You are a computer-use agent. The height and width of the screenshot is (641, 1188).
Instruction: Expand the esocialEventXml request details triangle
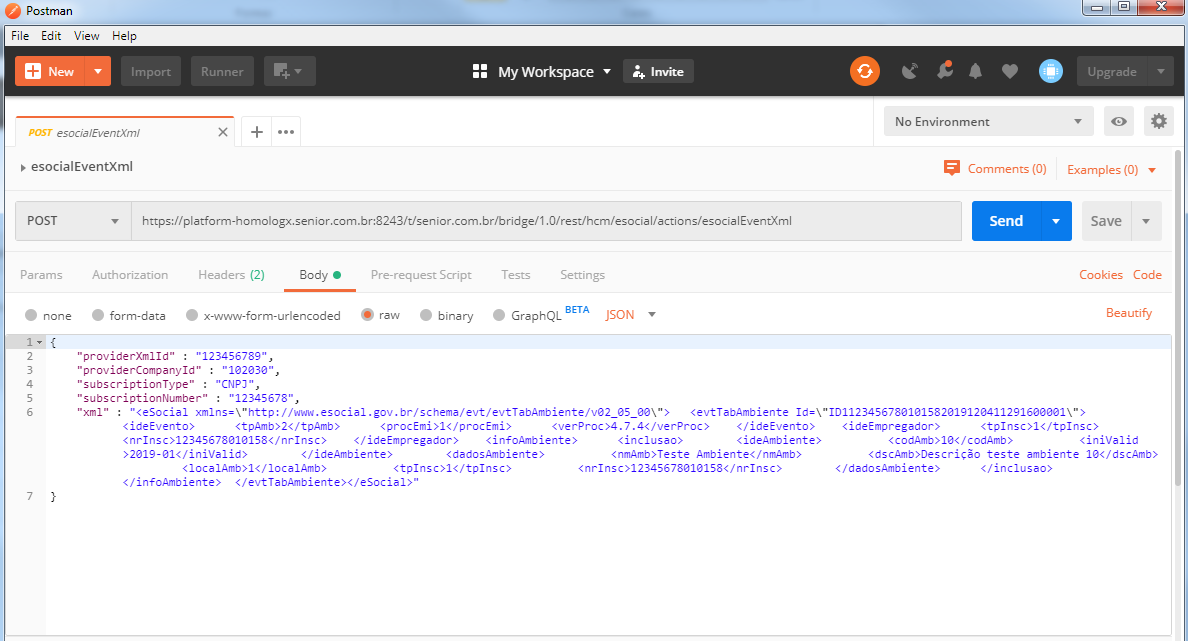[x=23, y=167]
